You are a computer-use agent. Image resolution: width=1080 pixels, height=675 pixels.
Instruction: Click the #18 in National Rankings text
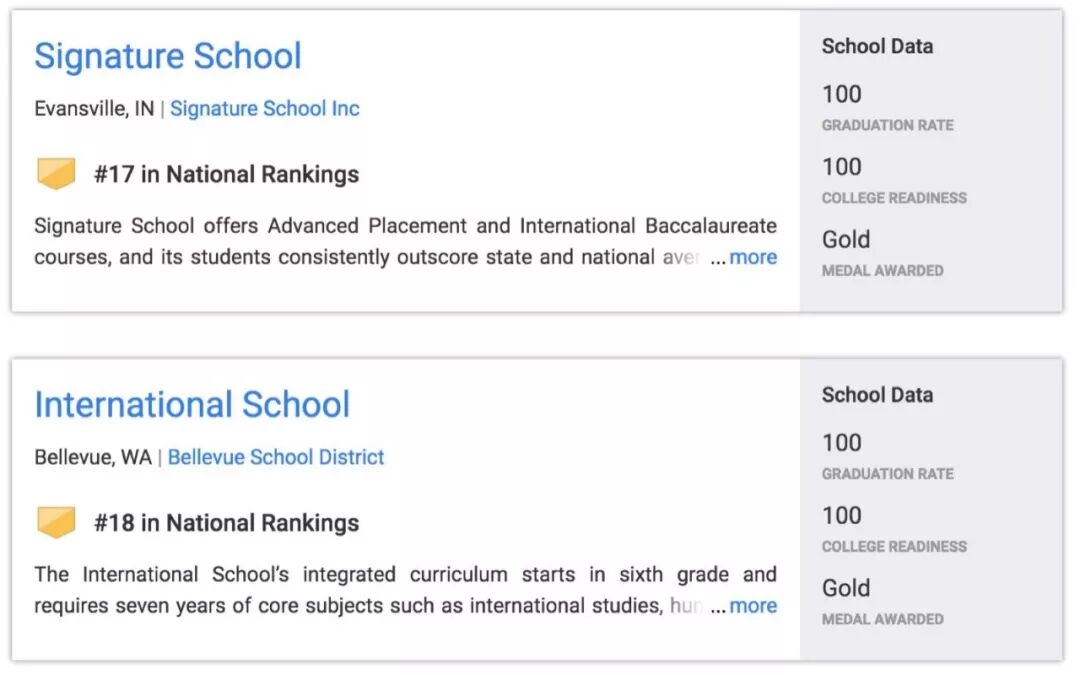click(226, 523)
